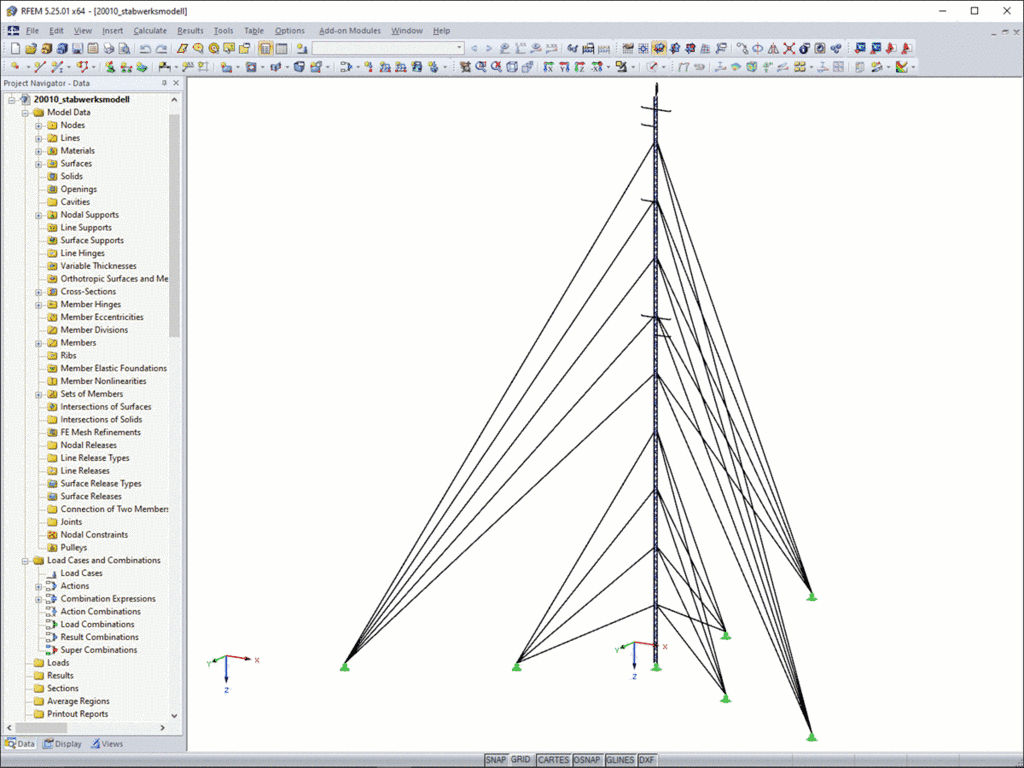
Task: Select Super Combinations in tree
Action: [99, 650]
